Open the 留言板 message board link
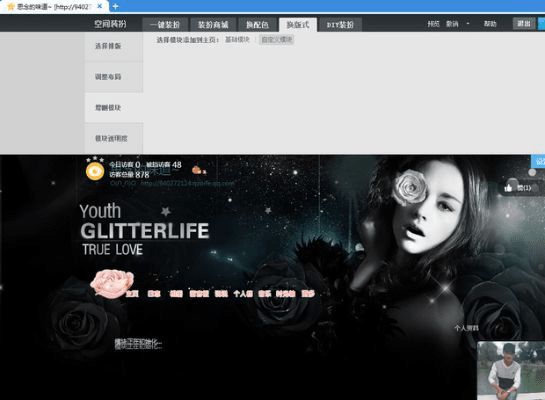This screenshot has width=545, height=400. (x=199, y=294)
